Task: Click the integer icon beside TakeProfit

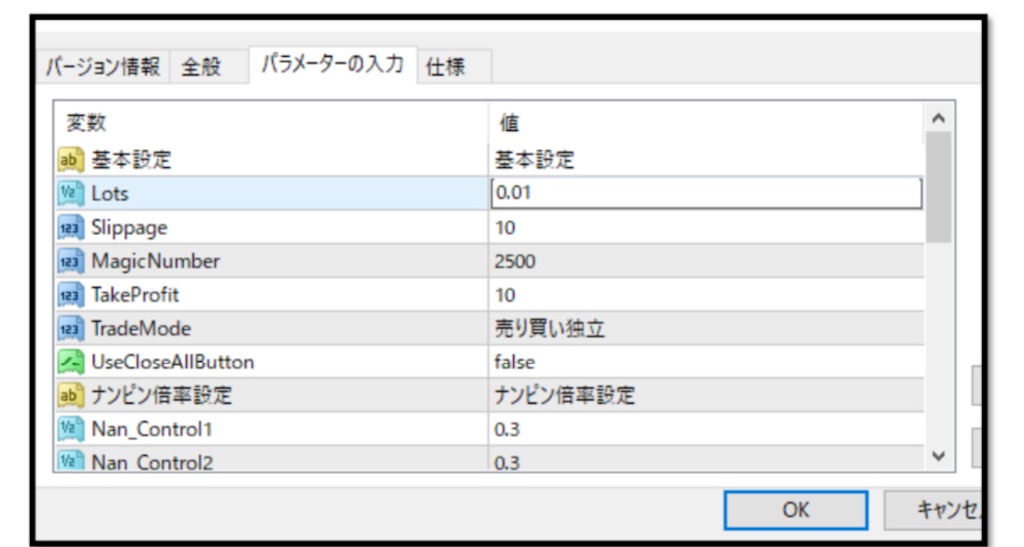Action: (x=71, y=295)
